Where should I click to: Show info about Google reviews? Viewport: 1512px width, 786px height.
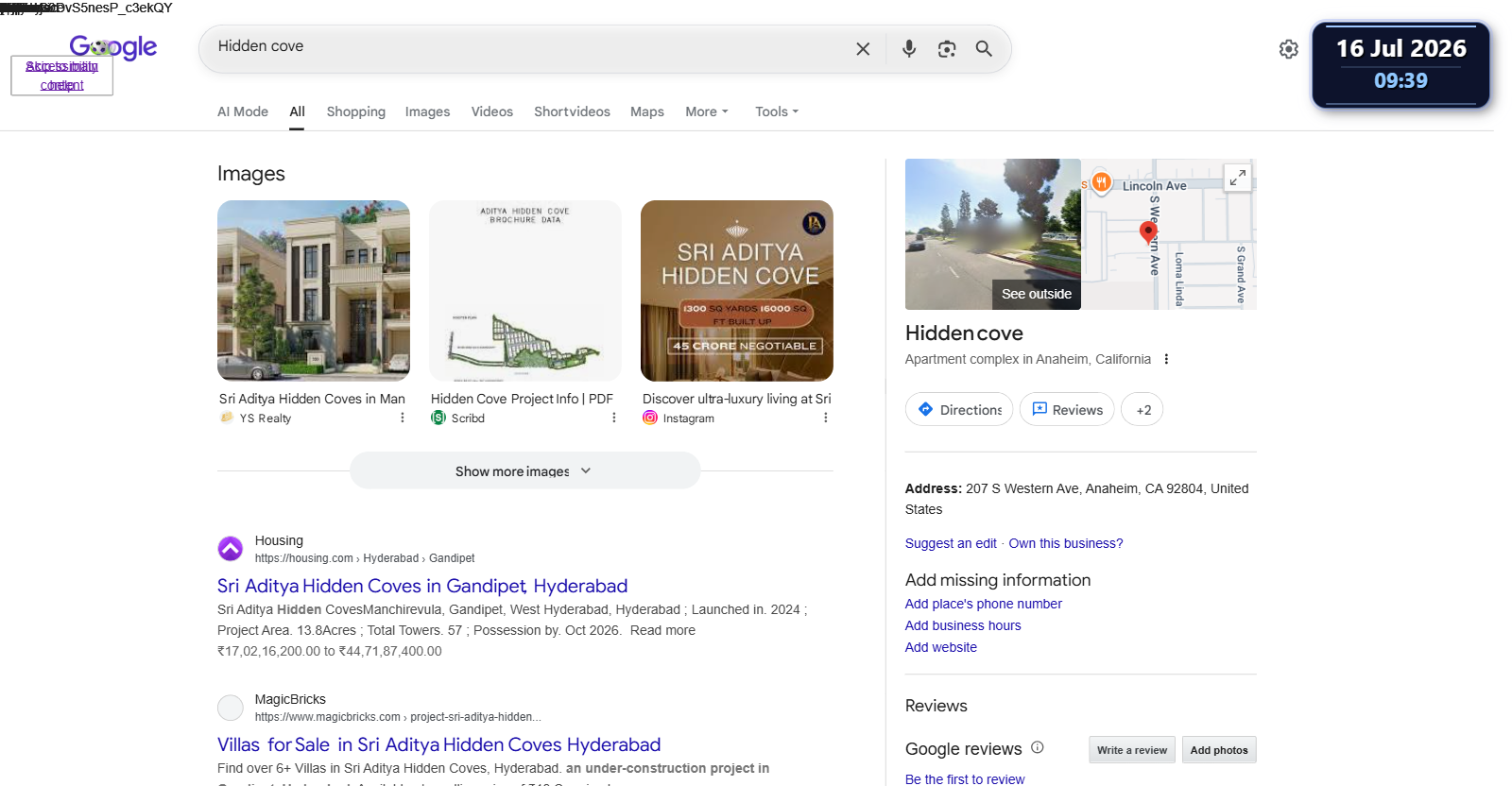pos(1038,747)
